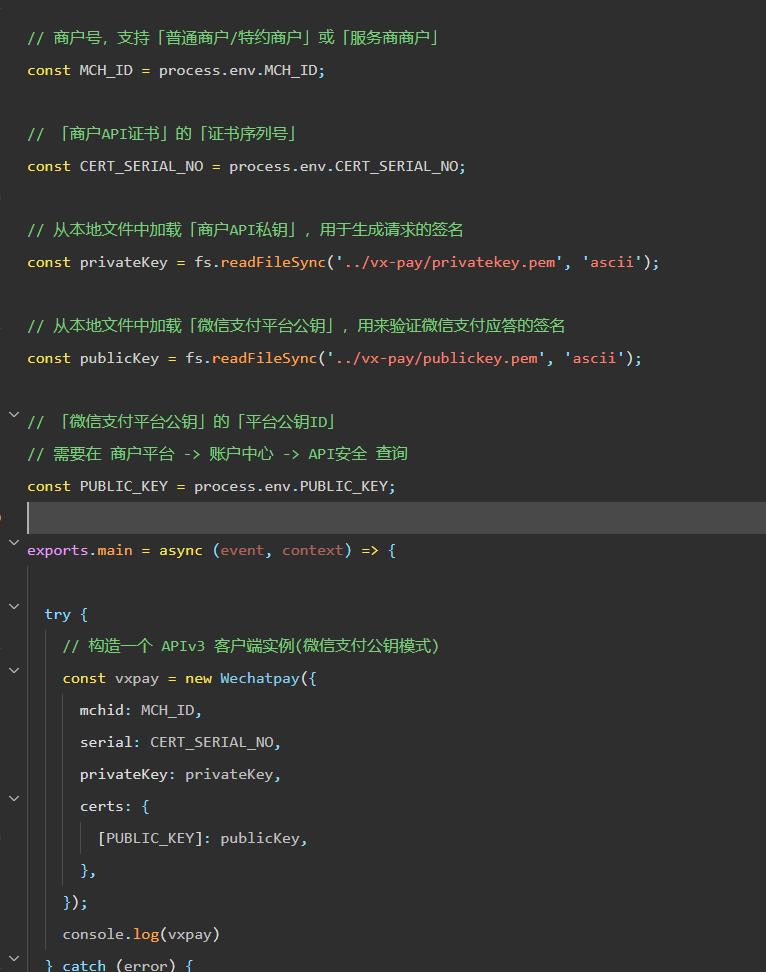Click the event parameter

242,550
